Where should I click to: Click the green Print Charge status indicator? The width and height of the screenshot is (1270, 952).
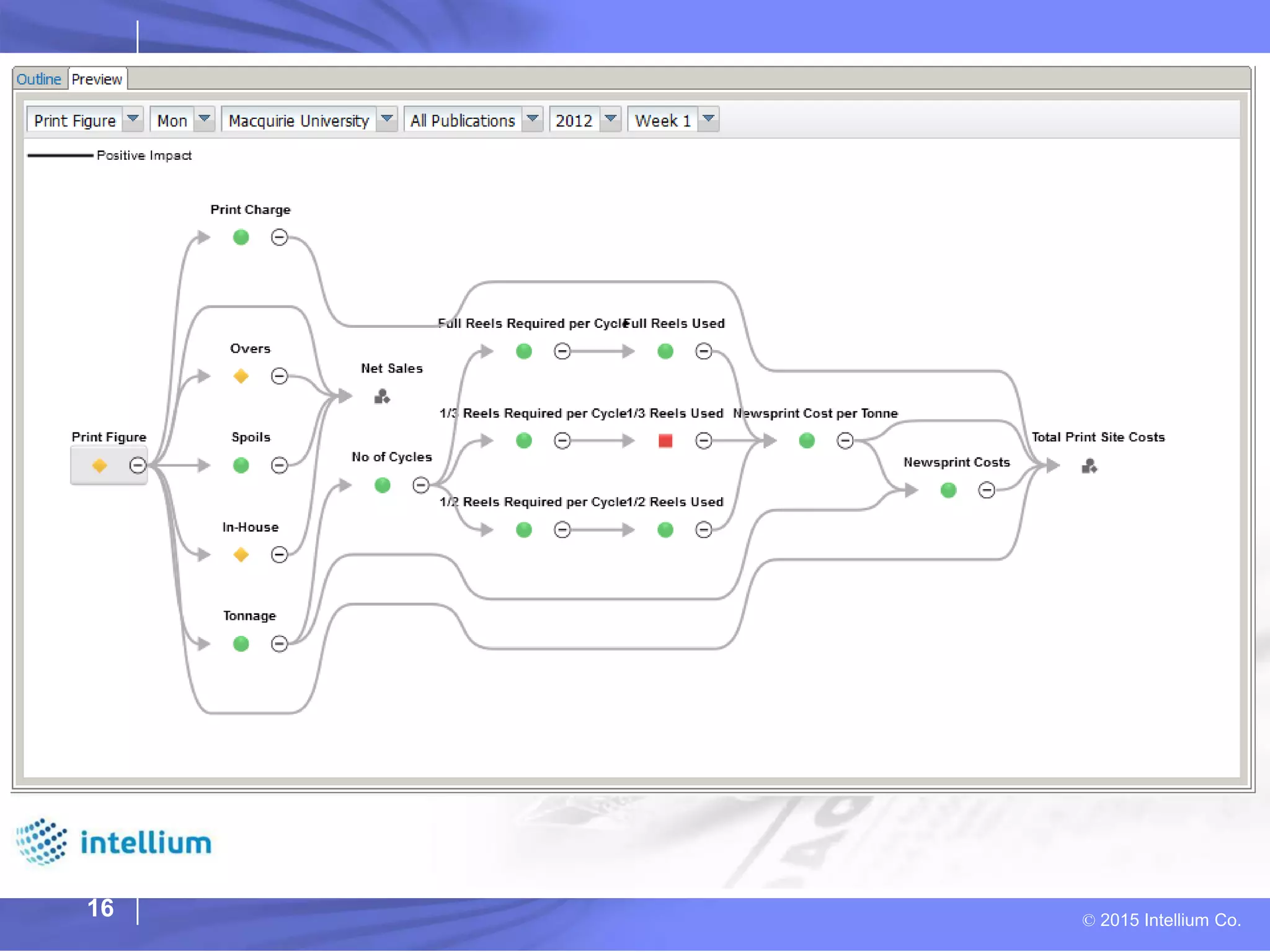241,237
